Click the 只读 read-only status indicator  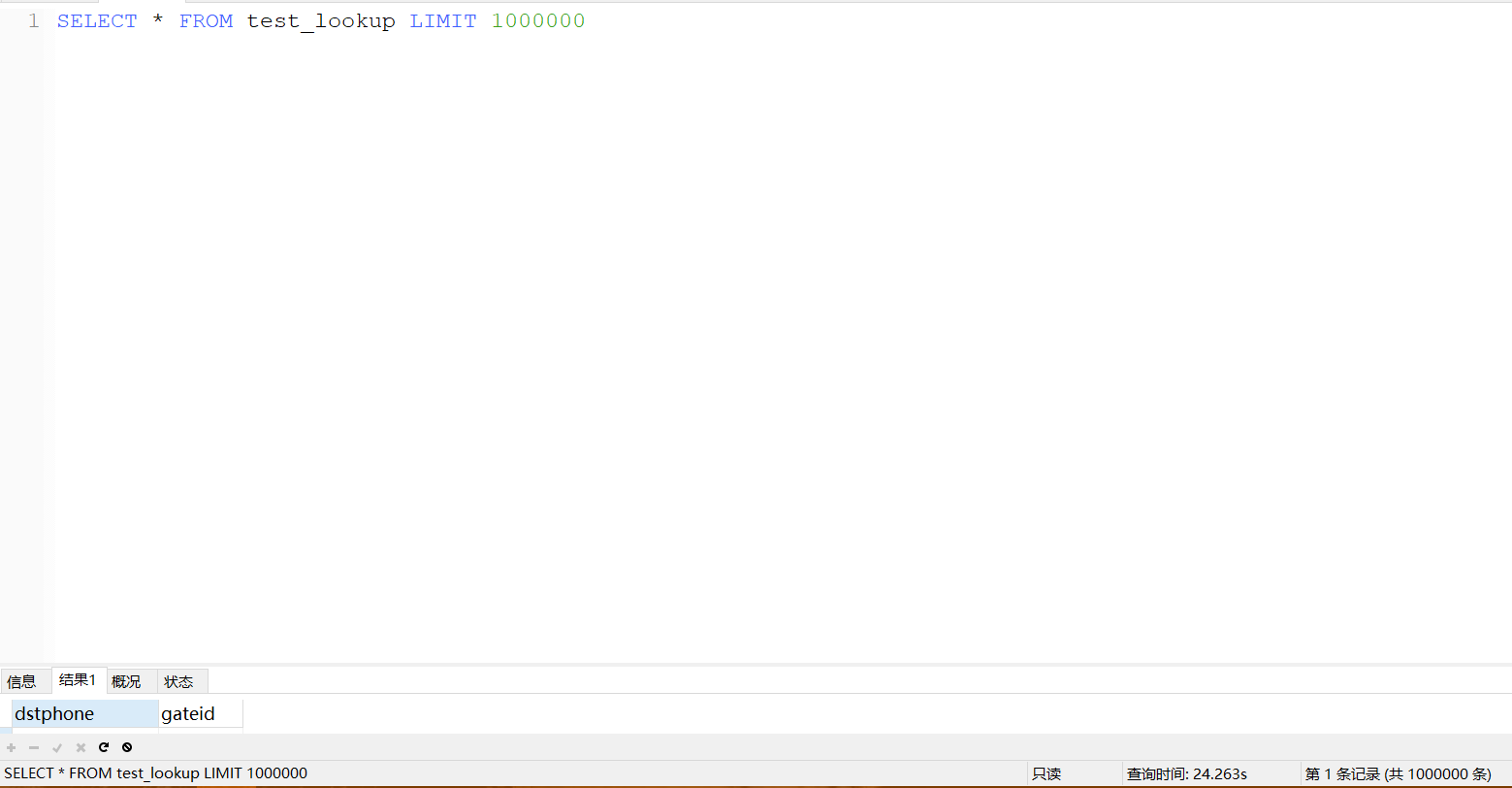(x=1047, y=772)
